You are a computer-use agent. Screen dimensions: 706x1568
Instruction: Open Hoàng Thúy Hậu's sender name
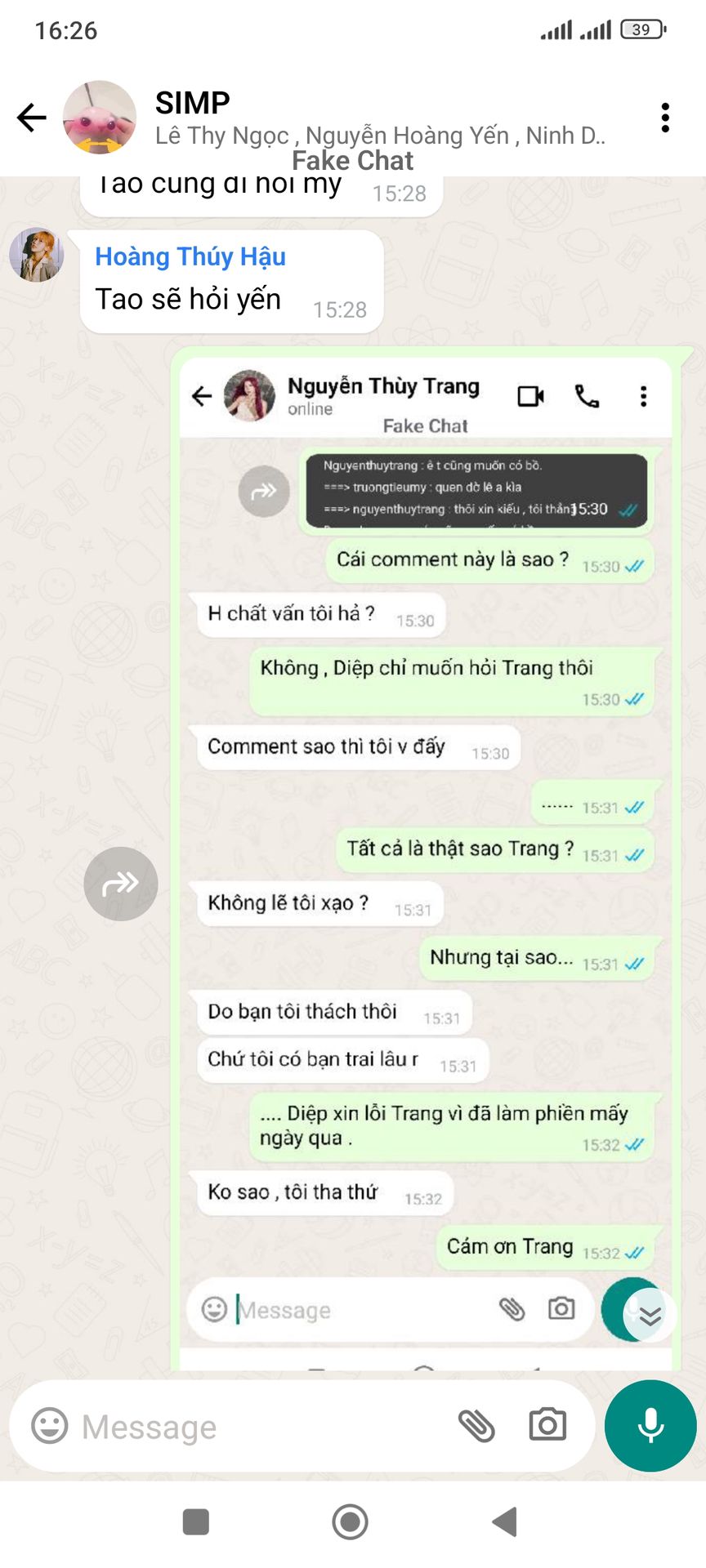coord(190,256)
